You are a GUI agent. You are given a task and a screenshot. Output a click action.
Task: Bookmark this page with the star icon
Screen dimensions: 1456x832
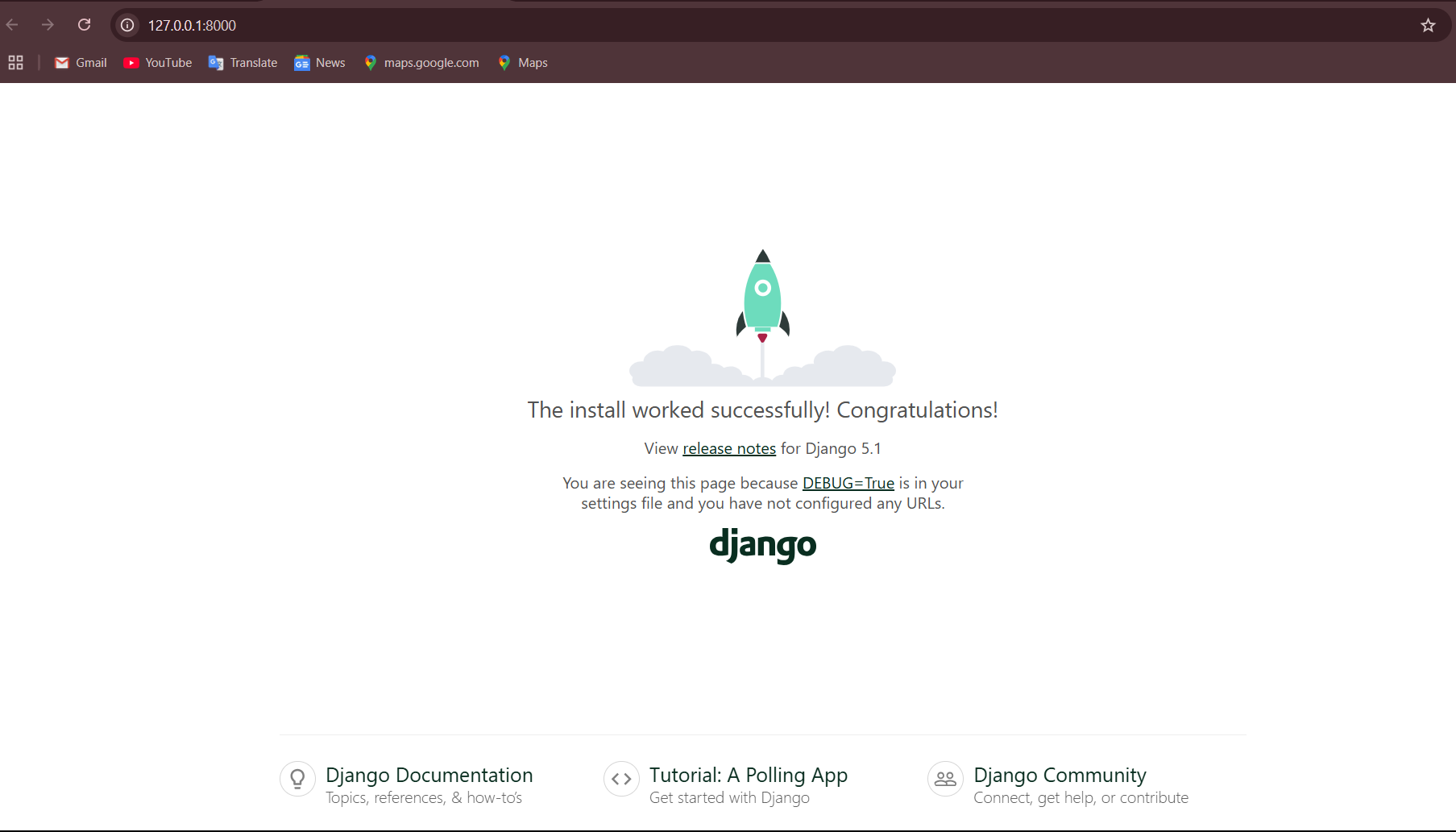click(x=1428, y=25)
